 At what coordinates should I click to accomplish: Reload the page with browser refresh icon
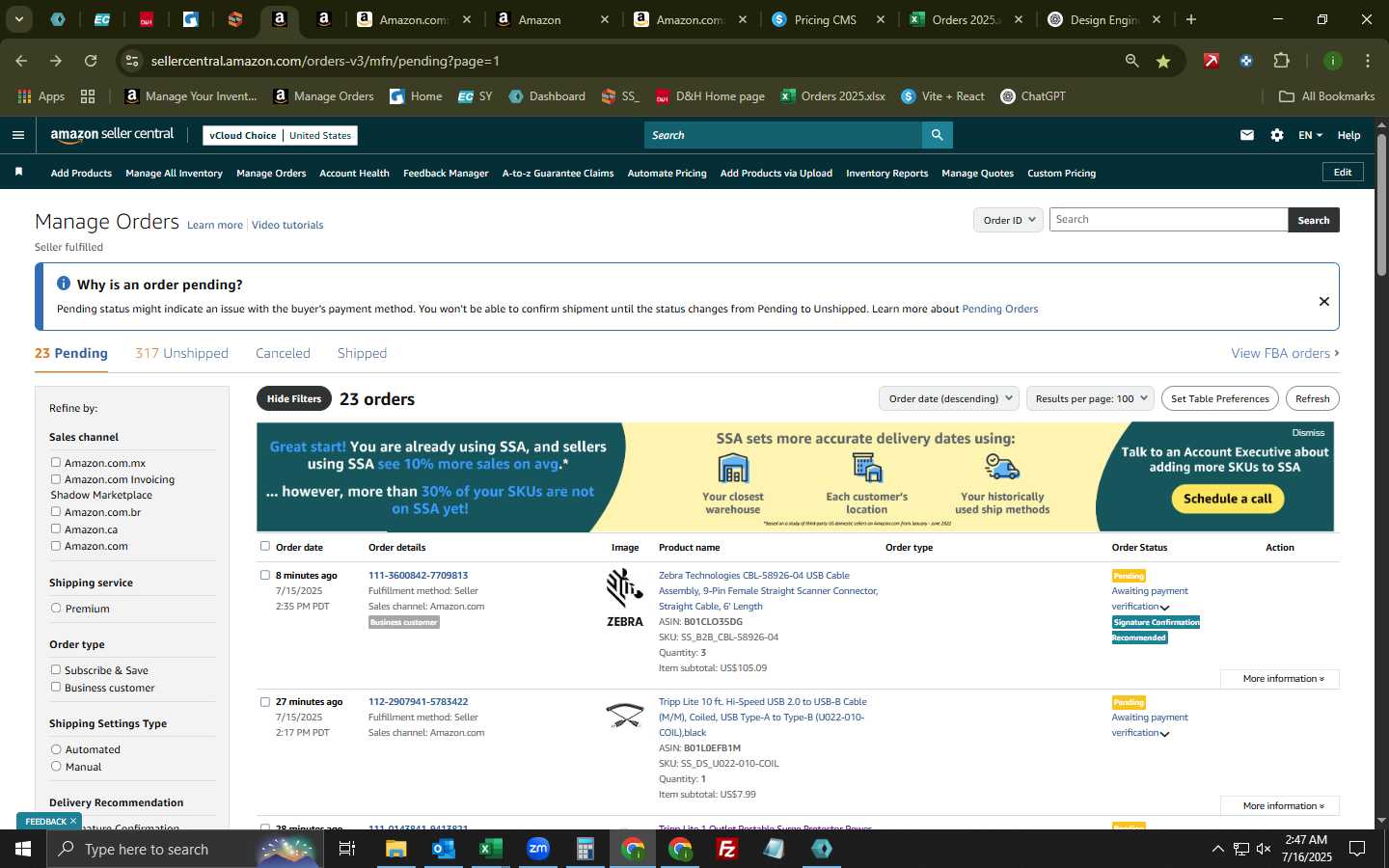click(x=91, y=61)
